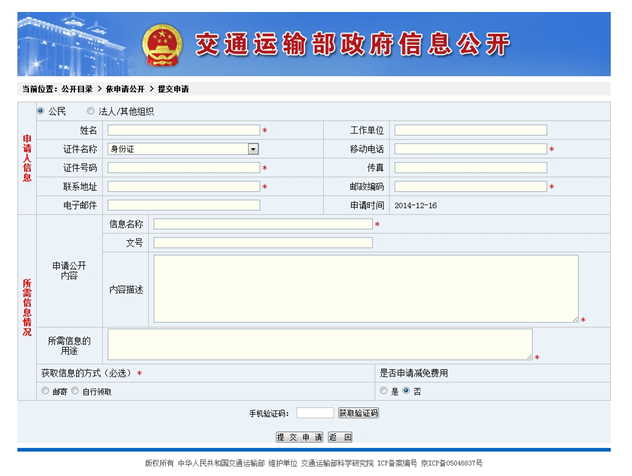Click the 提交申请 breadcrumb item

(173, 89)
